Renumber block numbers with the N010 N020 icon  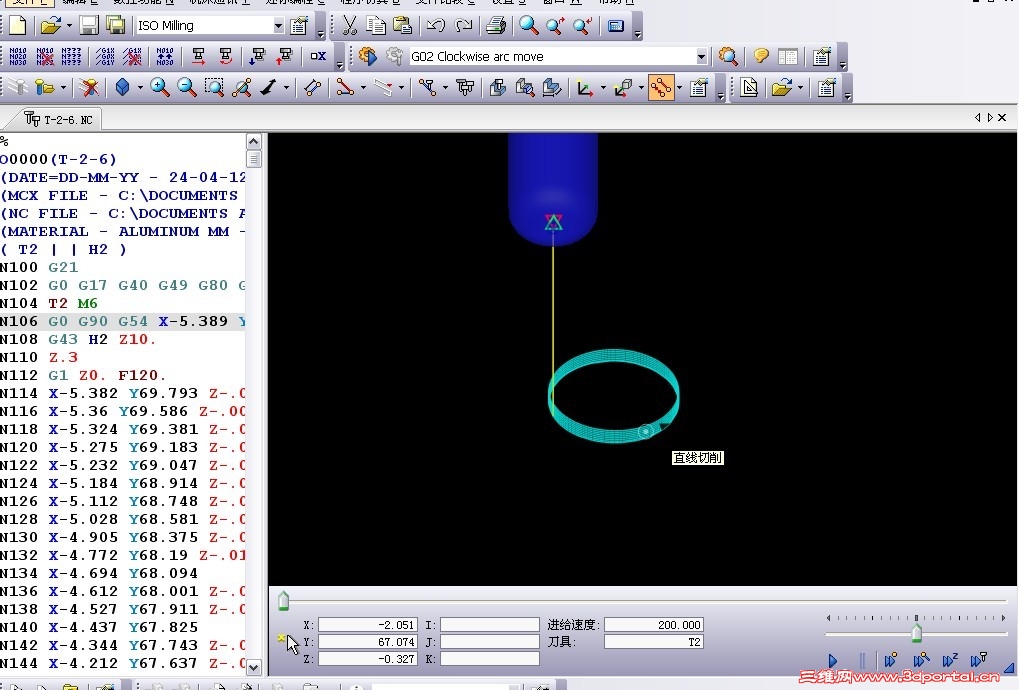(18, 57)
